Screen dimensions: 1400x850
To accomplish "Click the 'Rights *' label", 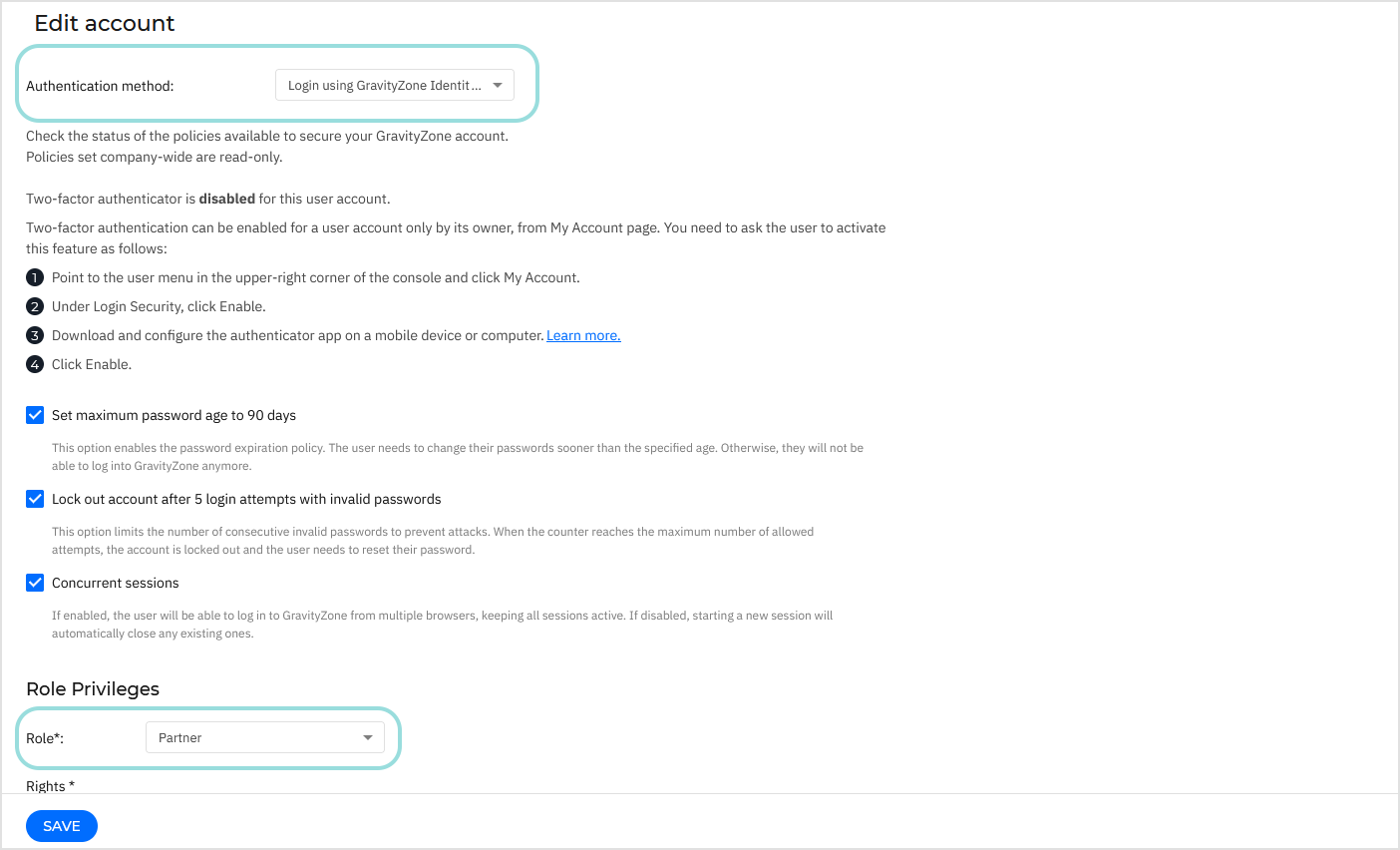I will tap(50, 785).
